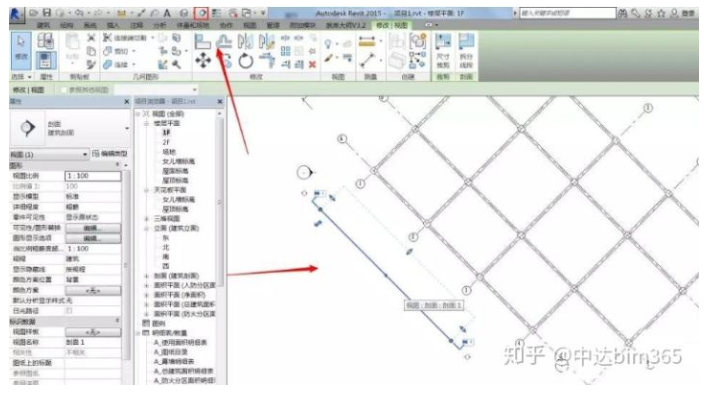Click the Type Properties icon in the ribbon

pos(45,42)
